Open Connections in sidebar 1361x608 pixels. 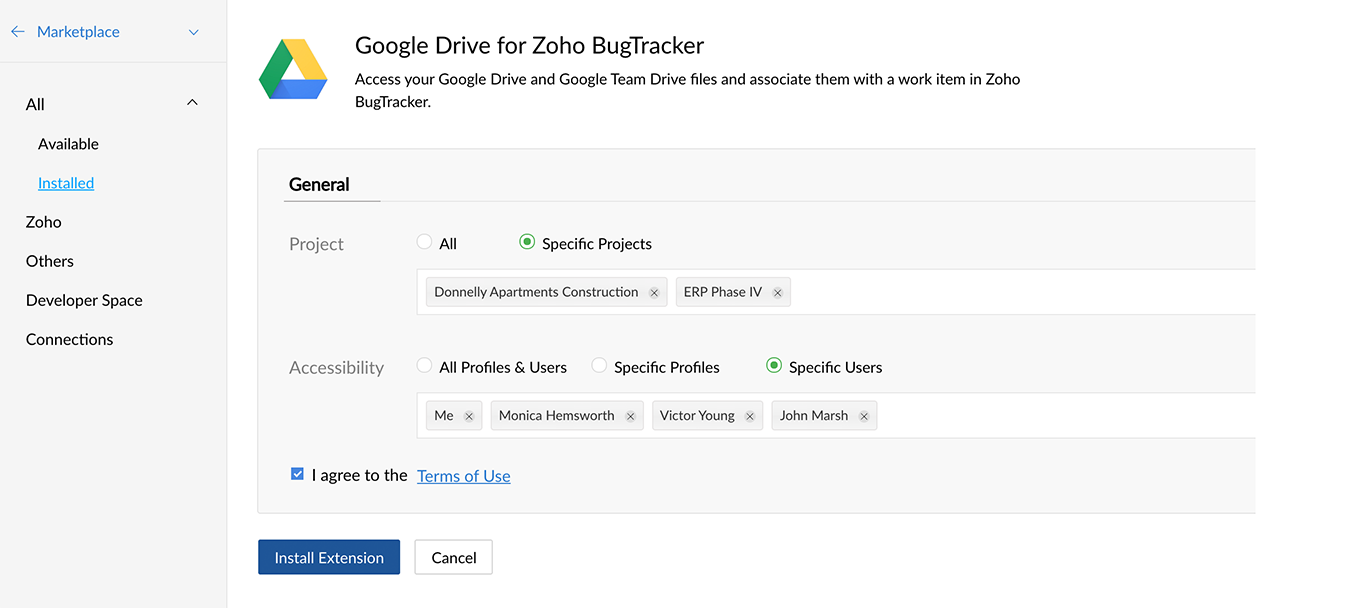(69, 339)
